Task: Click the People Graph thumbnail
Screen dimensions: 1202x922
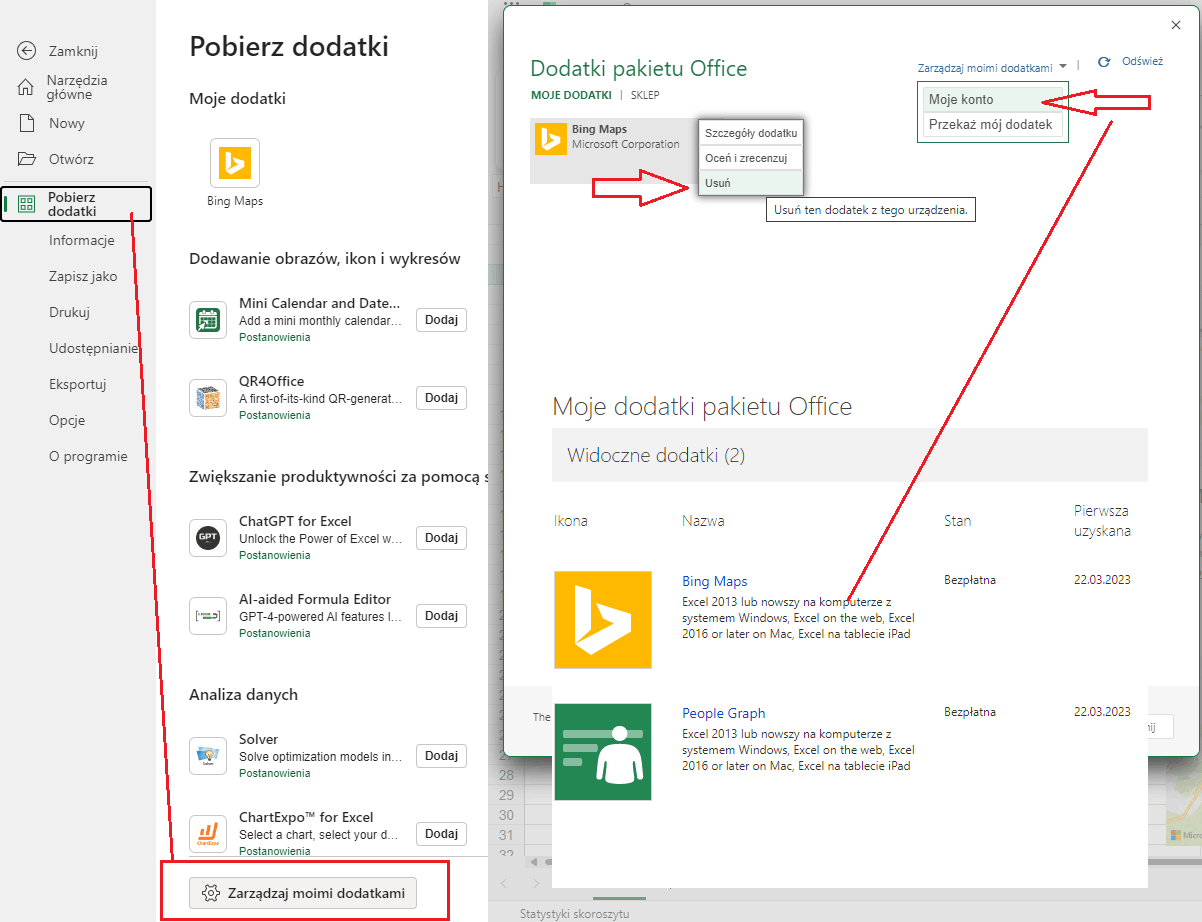Action: [603, 752]
